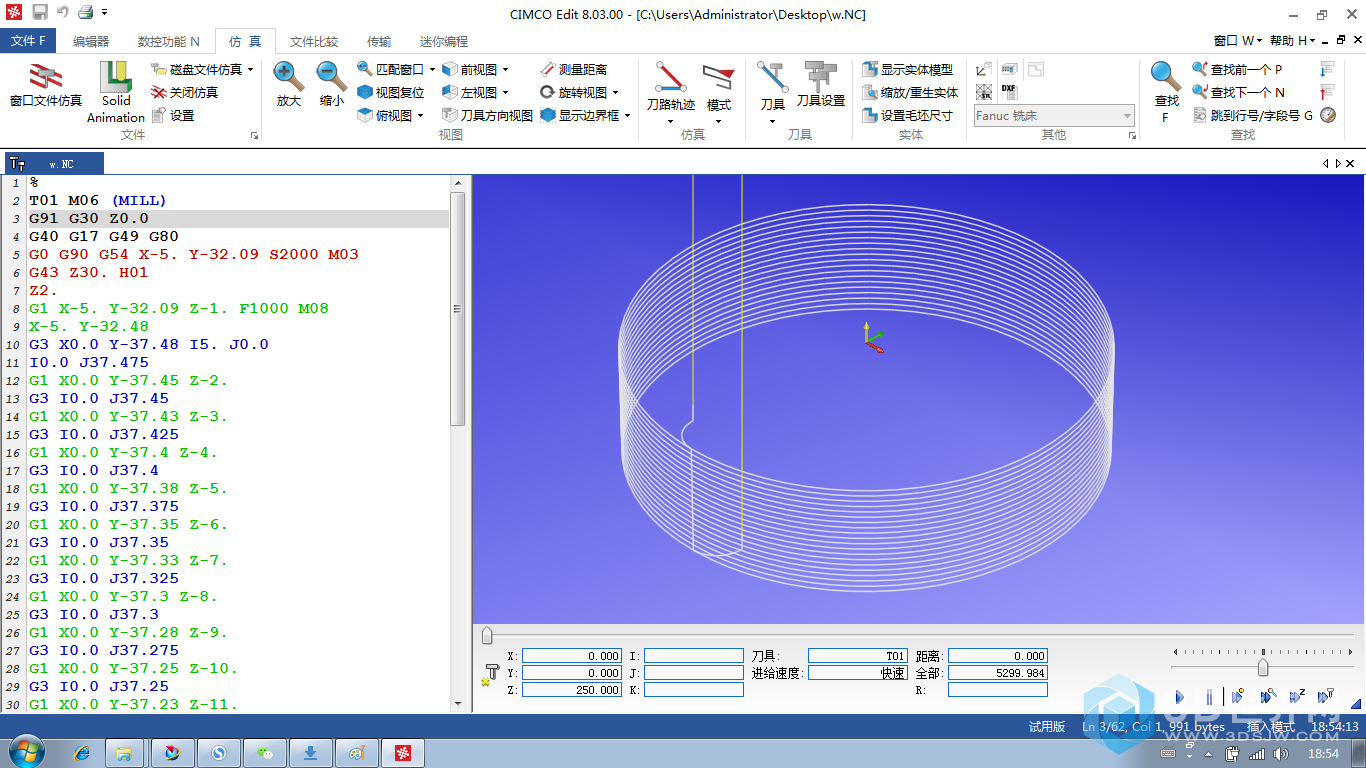Open 跳到行号/字段号 G go-to dialog
Viewport: 1366px width, 768px height.
coord(1254,115)
